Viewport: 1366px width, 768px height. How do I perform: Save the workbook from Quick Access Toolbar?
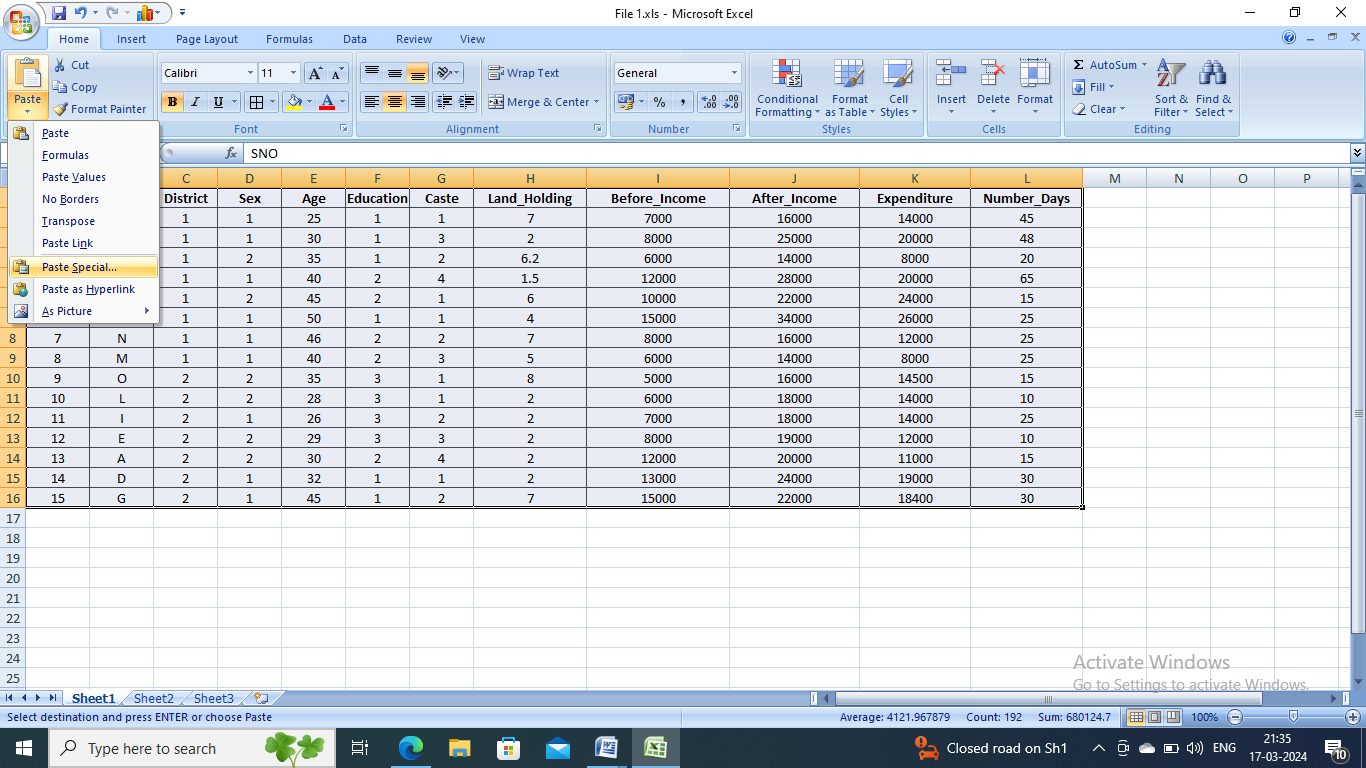[59, 13]
